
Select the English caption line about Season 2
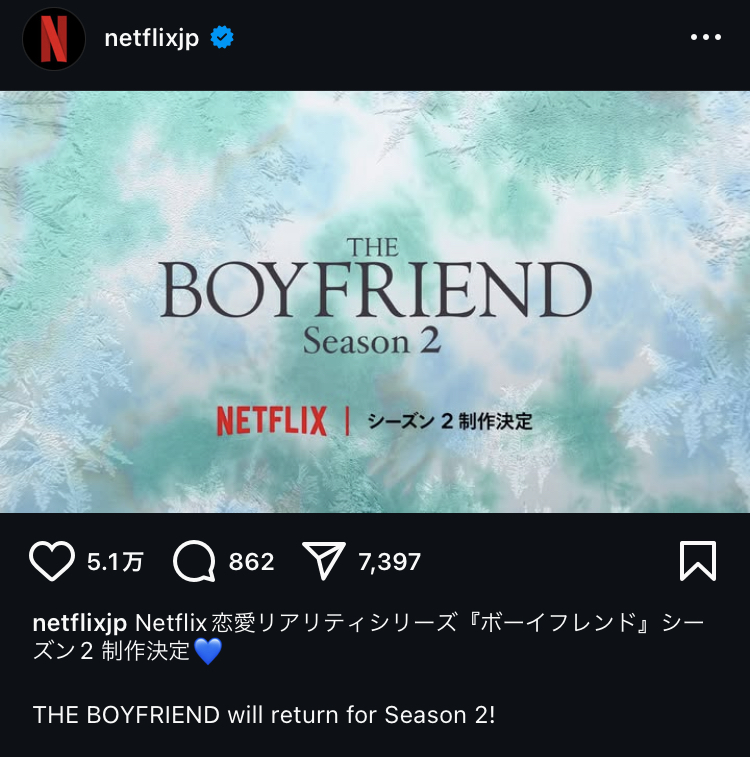click(264, 715)
